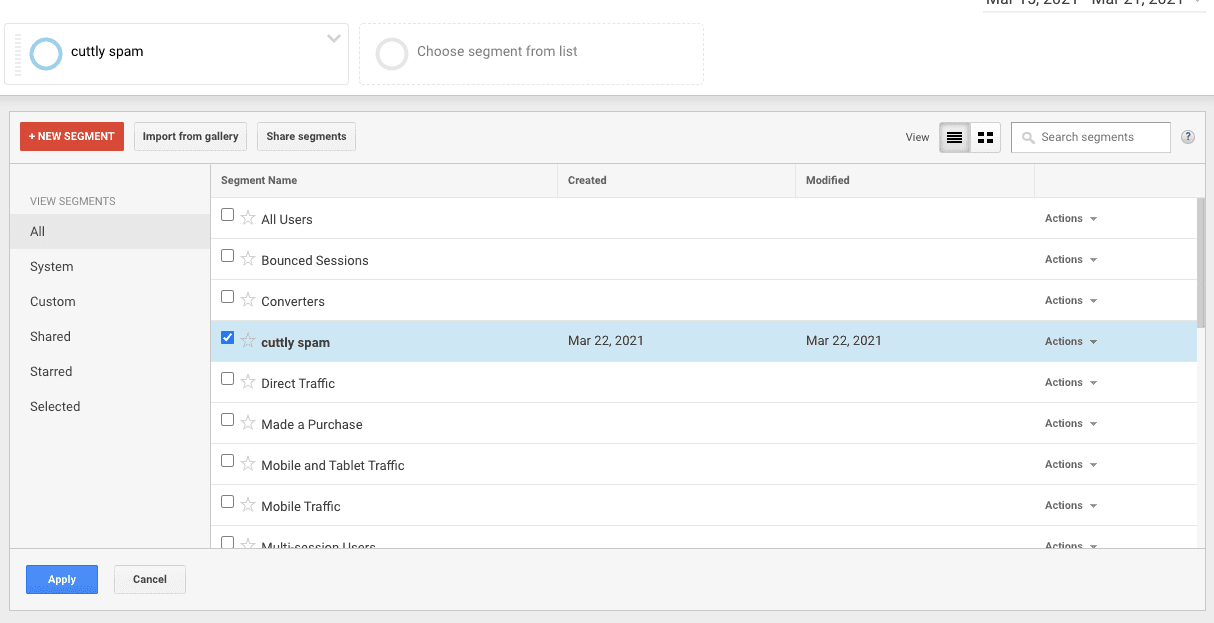The width and height of the screenshot is (1214, 623).
Task: Star the Converters segment
Action: (x=248, y=299)
